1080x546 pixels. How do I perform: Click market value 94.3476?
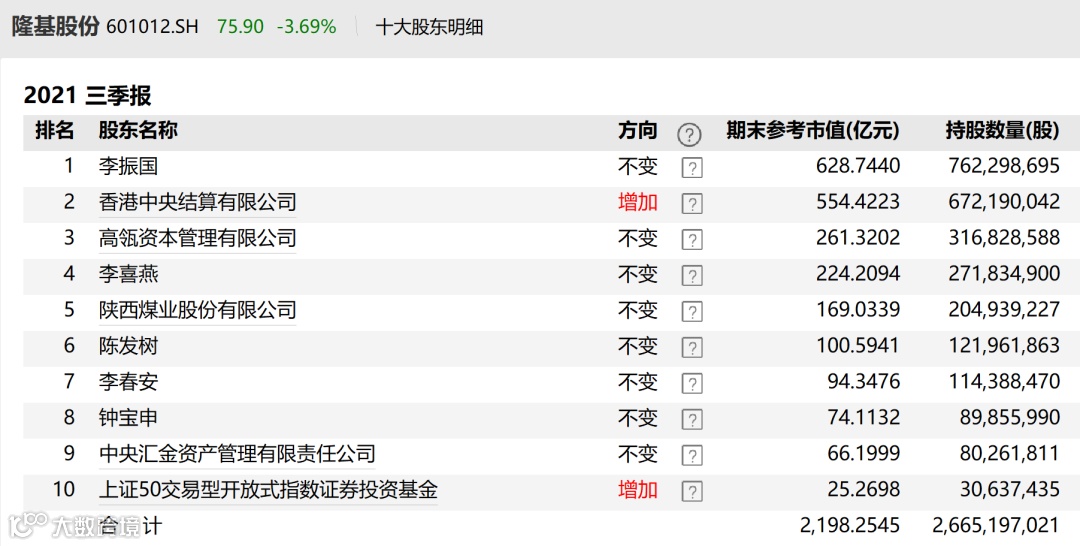(x=864, y=381)
